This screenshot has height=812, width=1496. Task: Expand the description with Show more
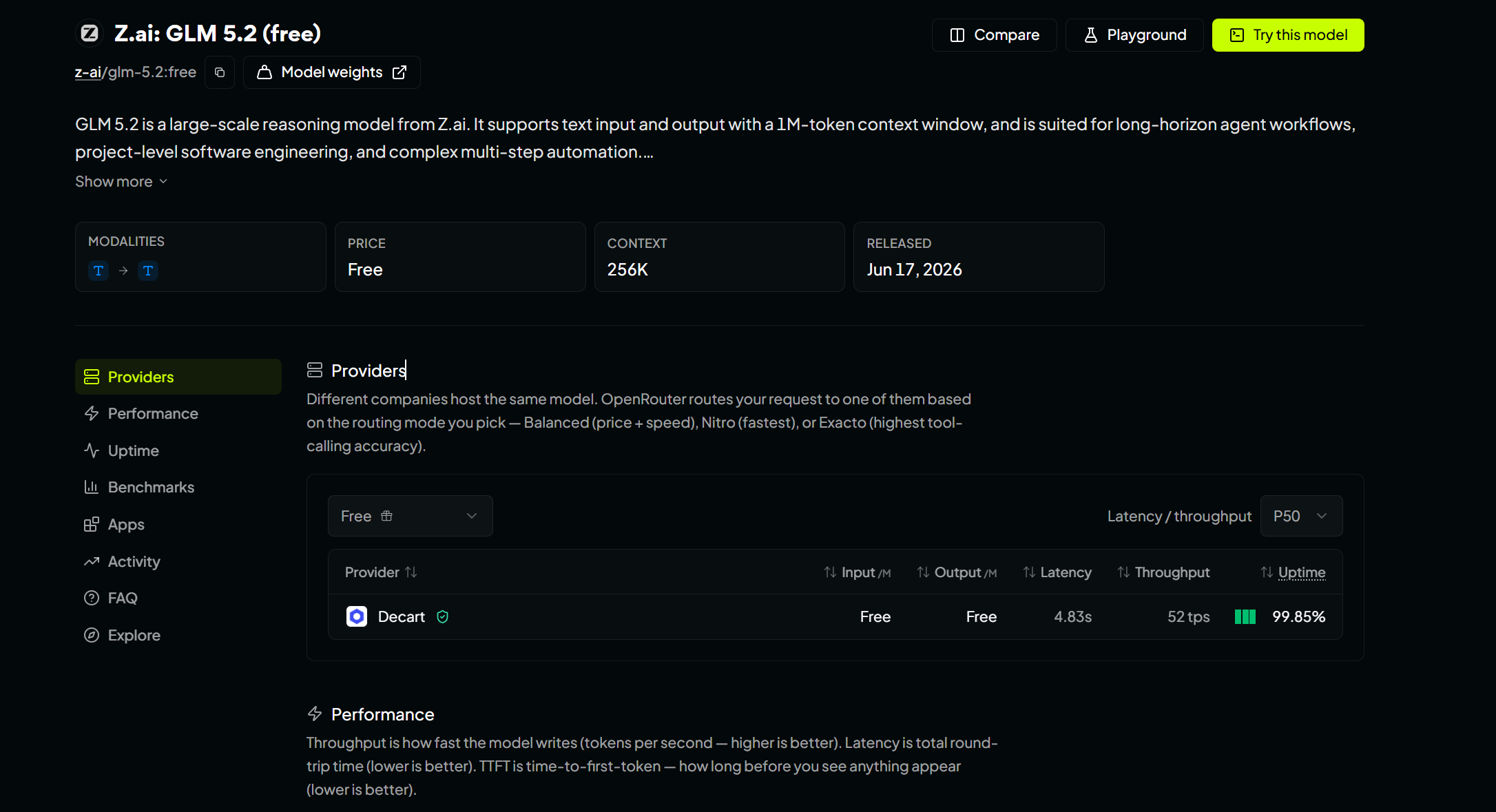tap(121, 182)
